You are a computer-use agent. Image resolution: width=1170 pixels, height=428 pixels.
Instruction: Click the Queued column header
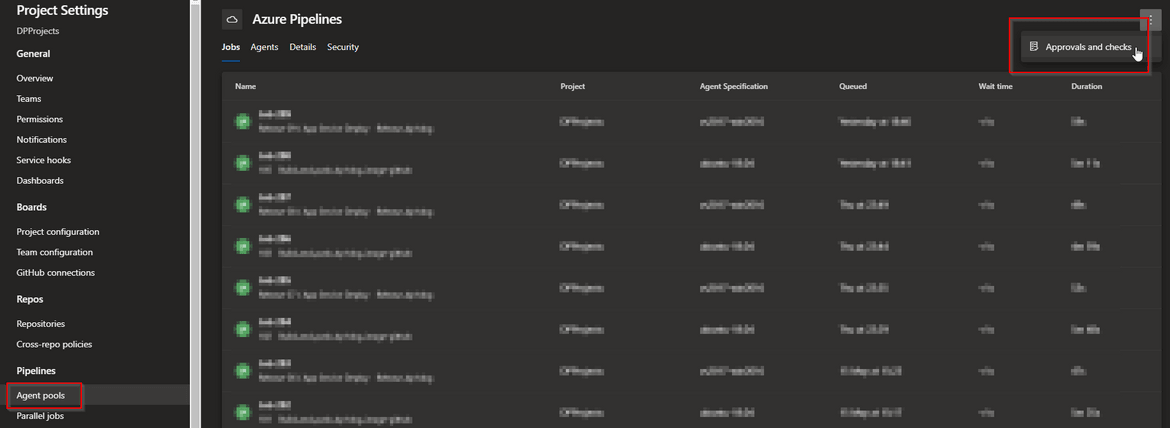coord(853,86)
